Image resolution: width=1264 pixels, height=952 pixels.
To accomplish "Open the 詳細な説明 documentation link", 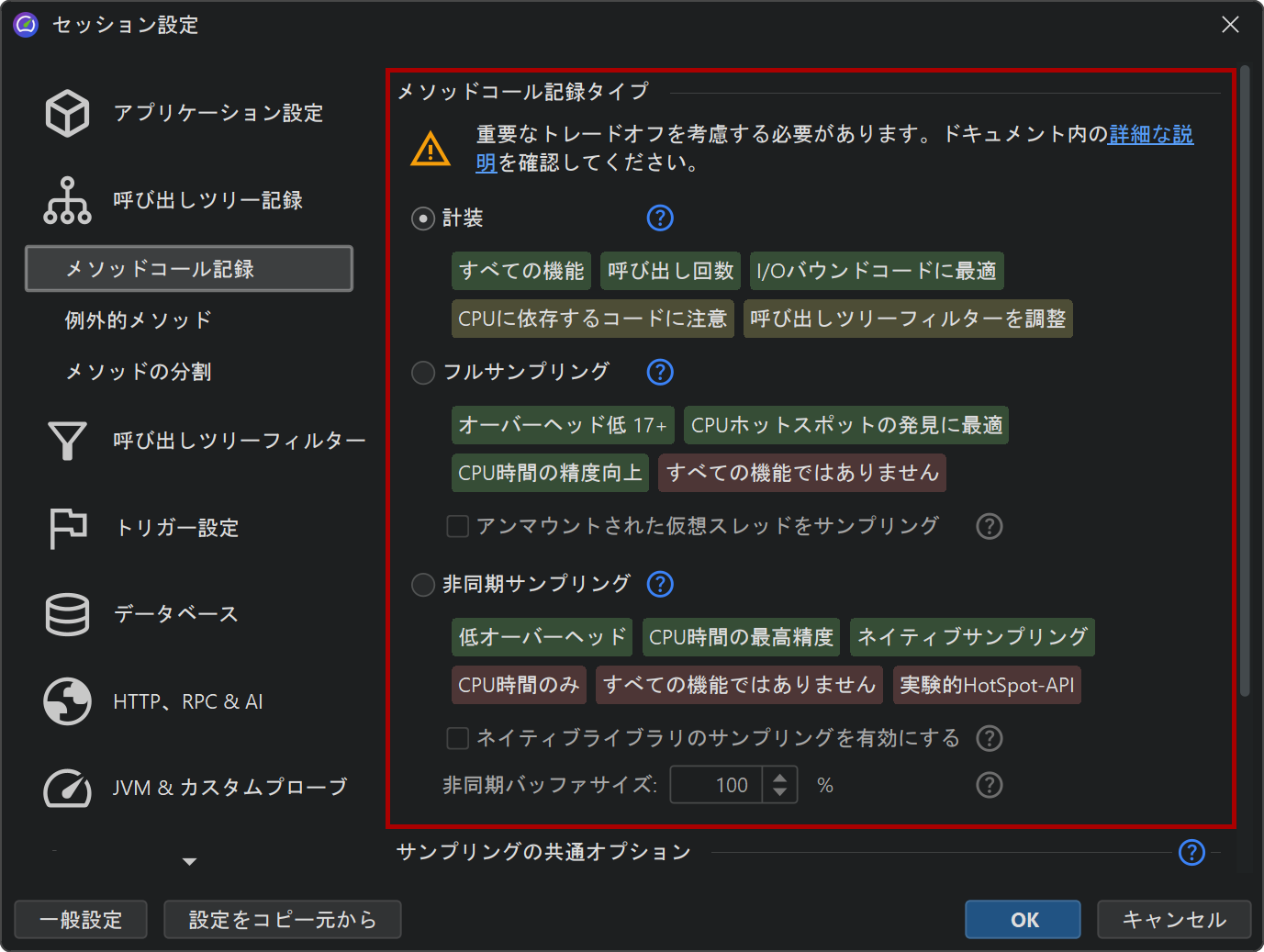I will tap(1150, 135).
